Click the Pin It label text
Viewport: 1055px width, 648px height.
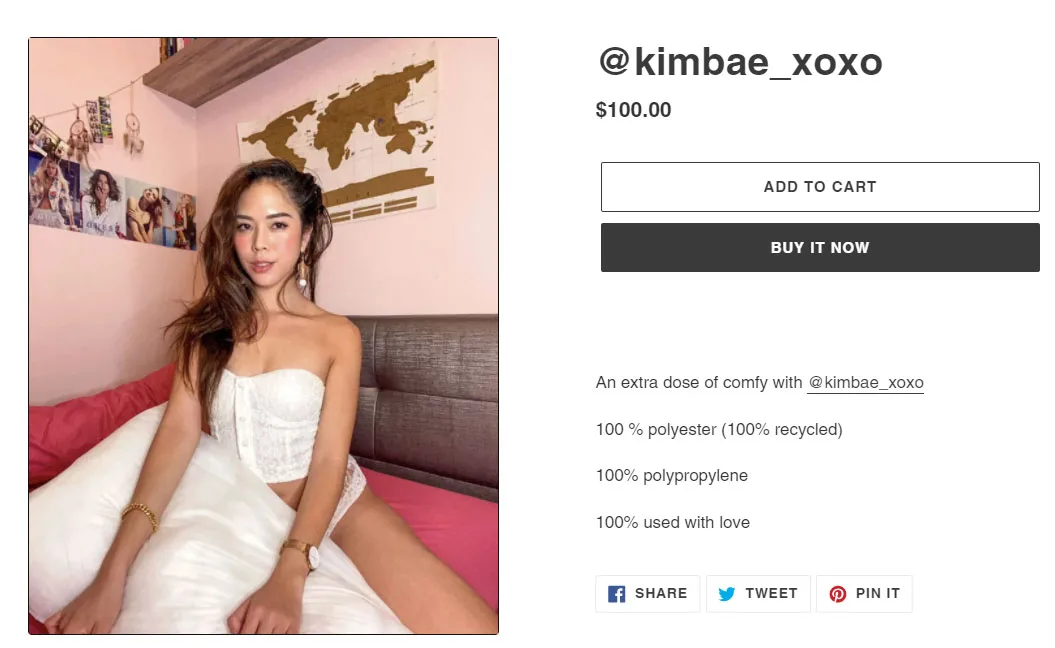[878, 594]
